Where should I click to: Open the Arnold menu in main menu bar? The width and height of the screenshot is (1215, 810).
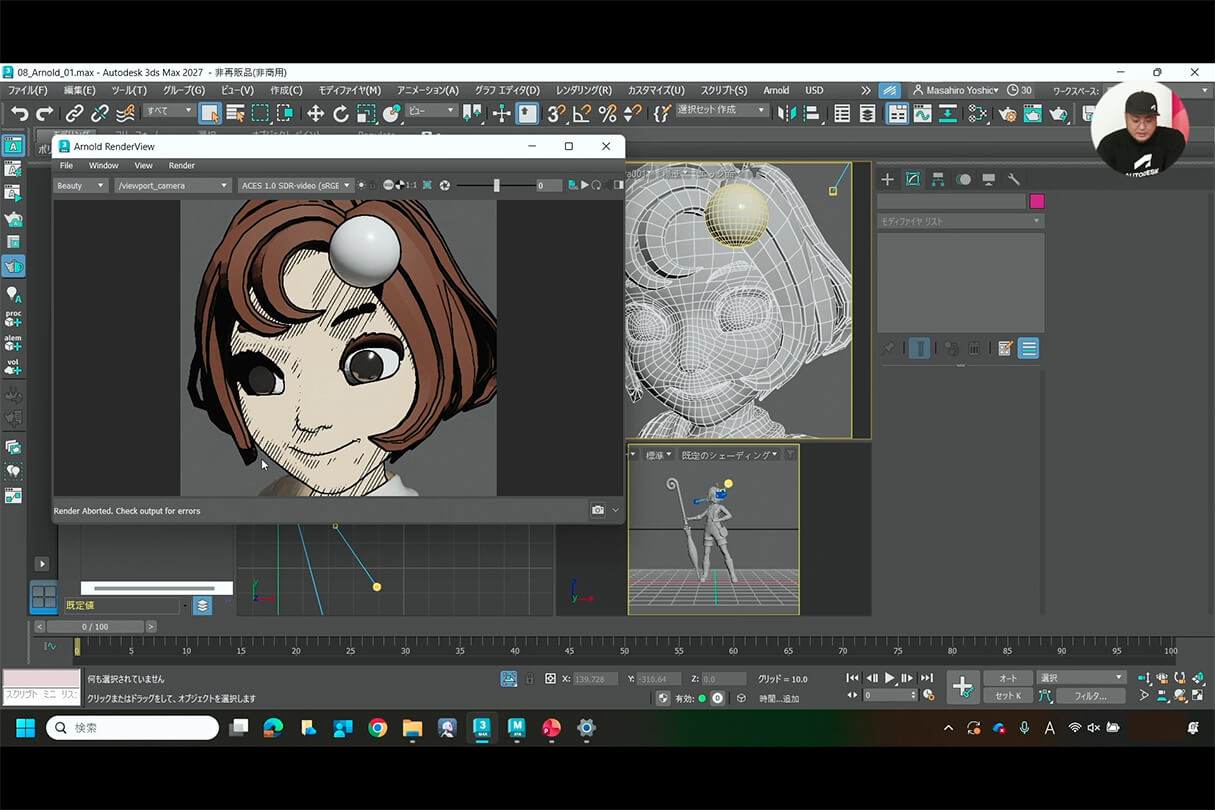[x=776, y=90]
